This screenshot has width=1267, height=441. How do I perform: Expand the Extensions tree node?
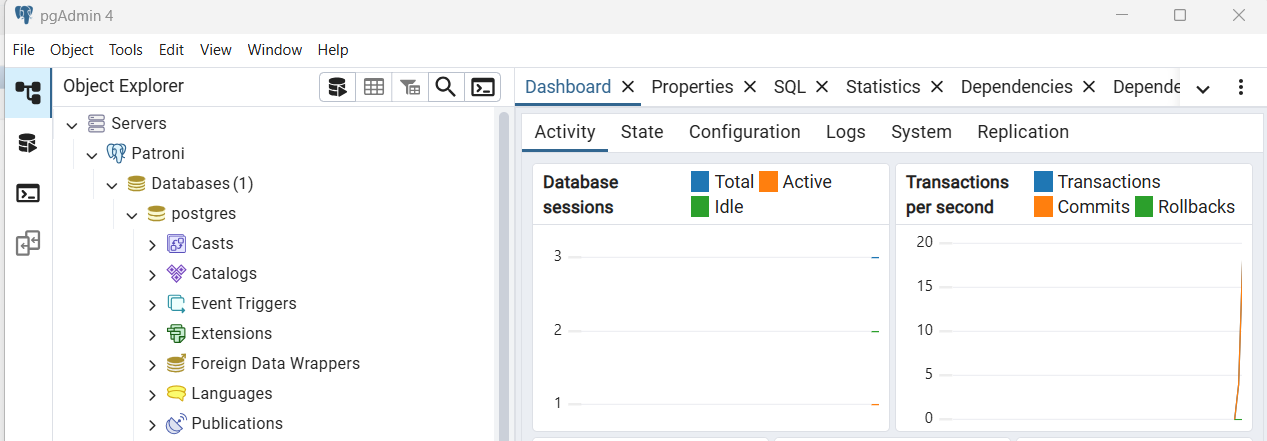[152, 334]
